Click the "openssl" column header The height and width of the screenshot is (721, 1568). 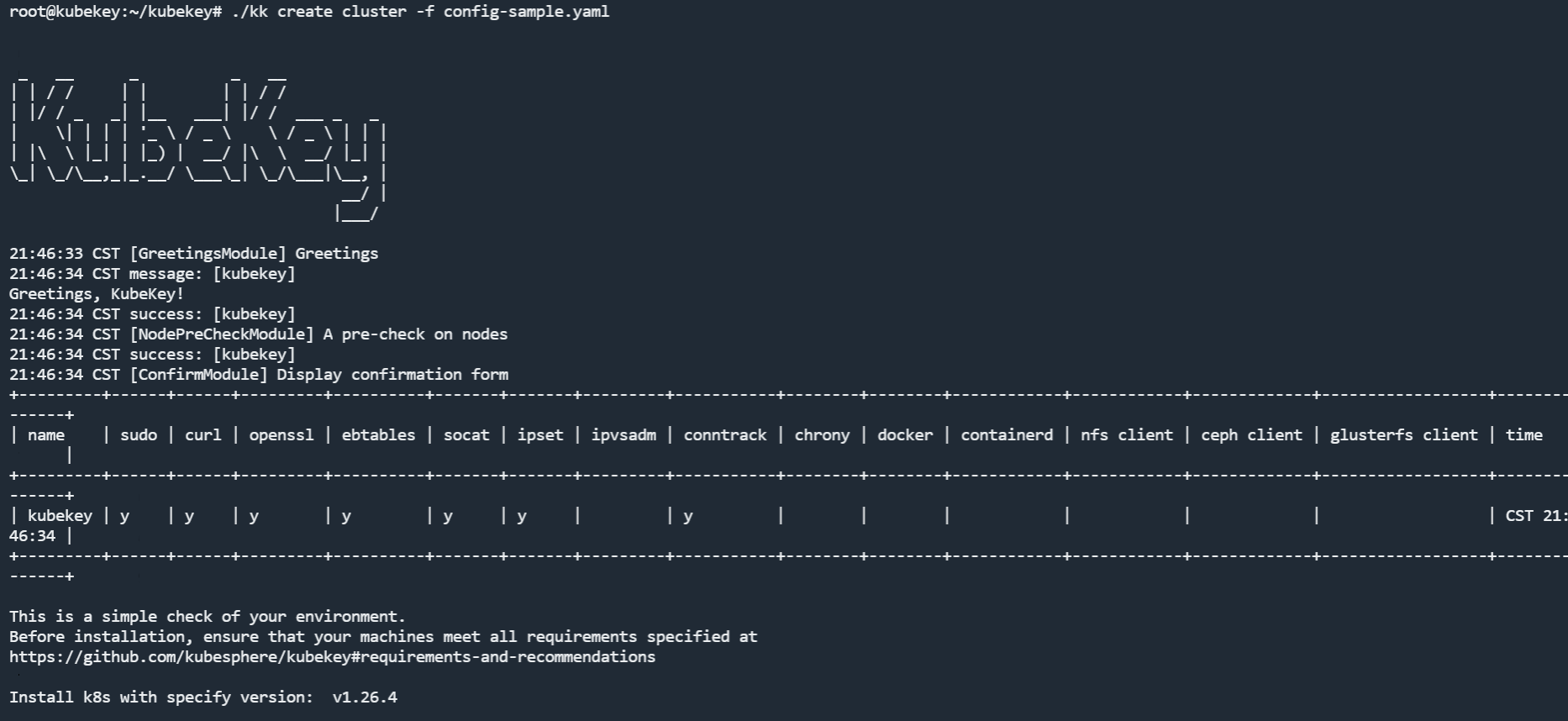point(281,435)
